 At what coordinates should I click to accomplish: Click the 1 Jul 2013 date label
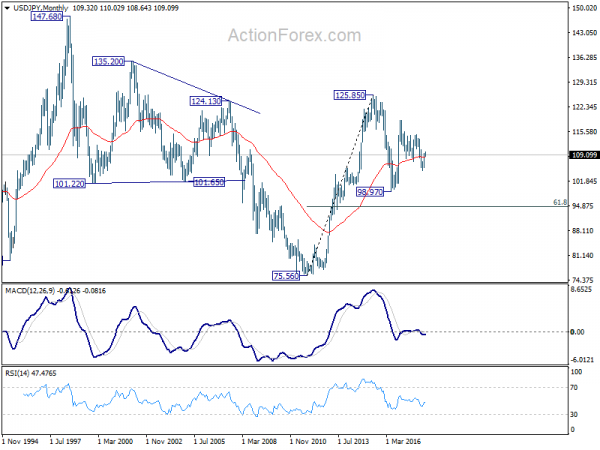[353, 441]
